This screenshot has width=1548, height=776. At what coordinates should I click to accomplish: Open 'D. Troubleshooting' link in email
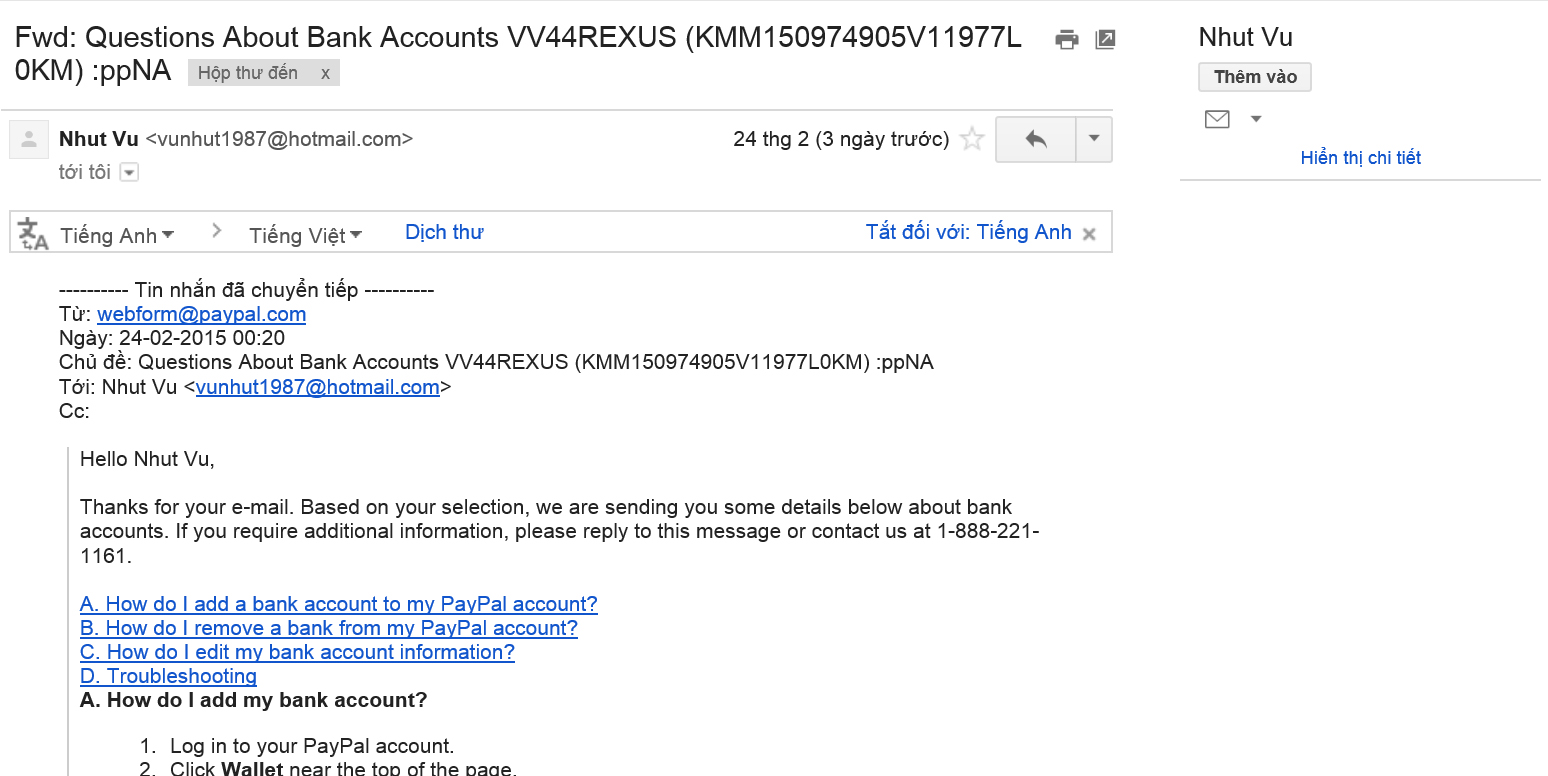pyautogui.click(x=168, y=676)
